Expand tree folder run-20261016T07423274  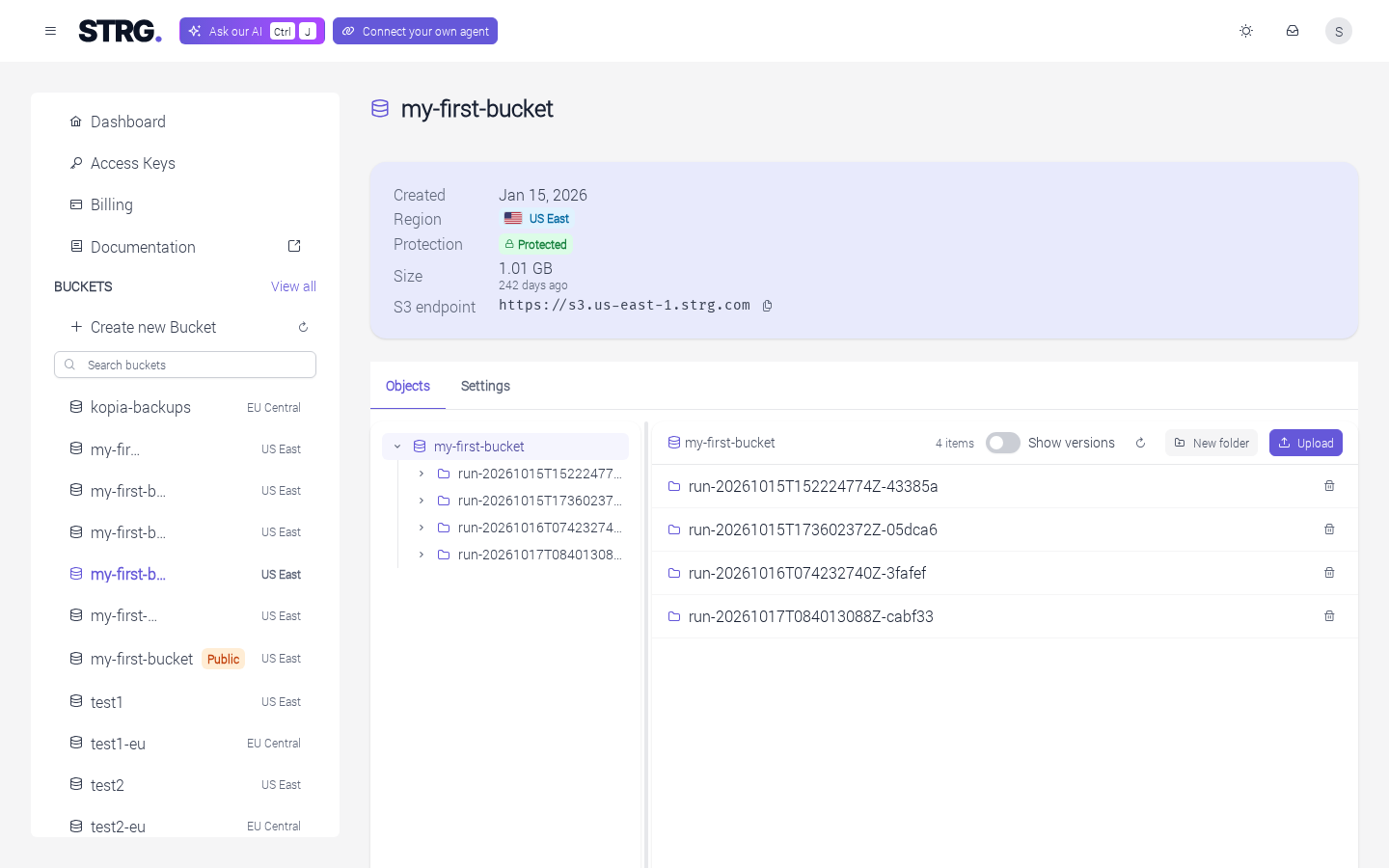[x=422, y=528]
